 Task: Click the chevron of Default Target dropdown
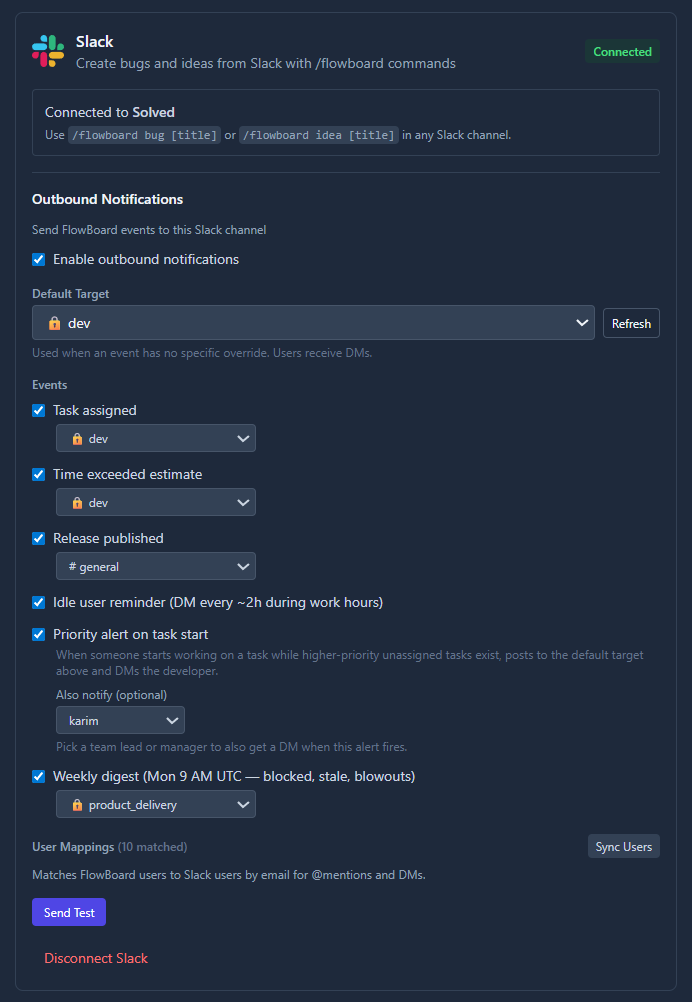coord(581,323)
